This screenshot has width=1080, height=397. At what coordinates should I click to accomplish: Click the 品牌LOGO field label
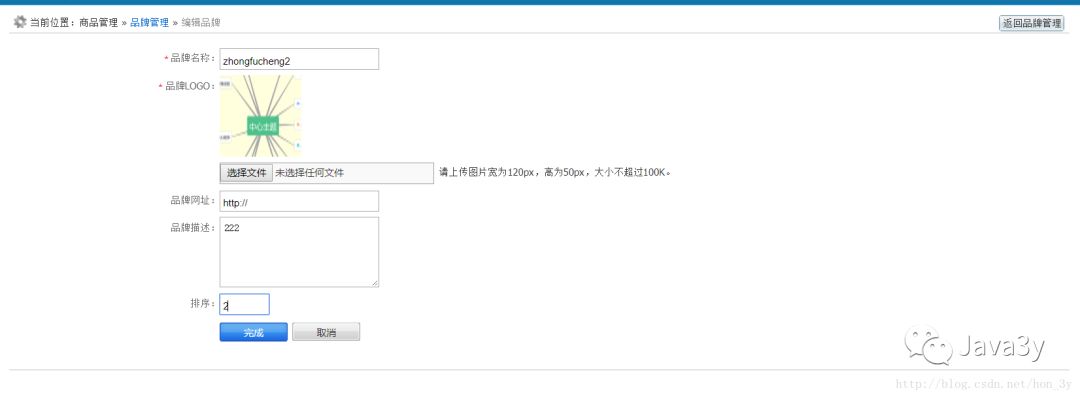pyautogui.click(x=190, y=86)
